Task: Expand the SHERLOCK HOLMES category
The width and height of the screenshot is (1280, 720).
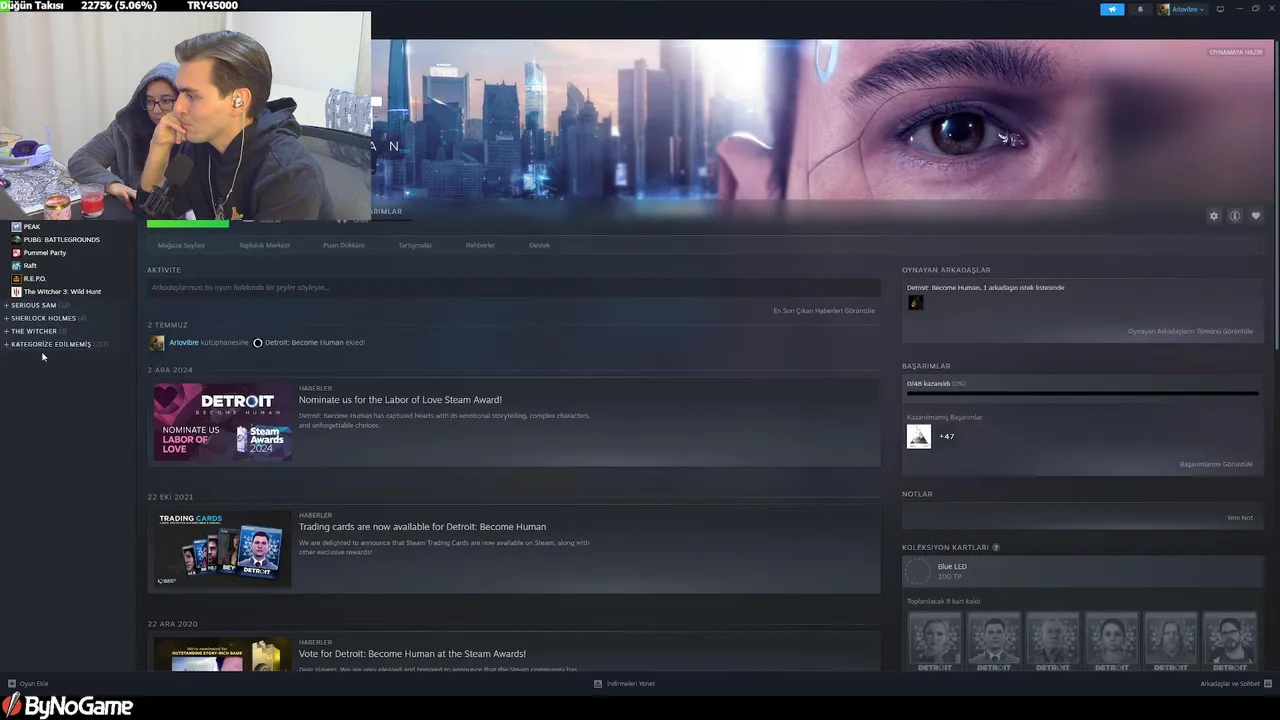Action: click(x=46, y=318)
